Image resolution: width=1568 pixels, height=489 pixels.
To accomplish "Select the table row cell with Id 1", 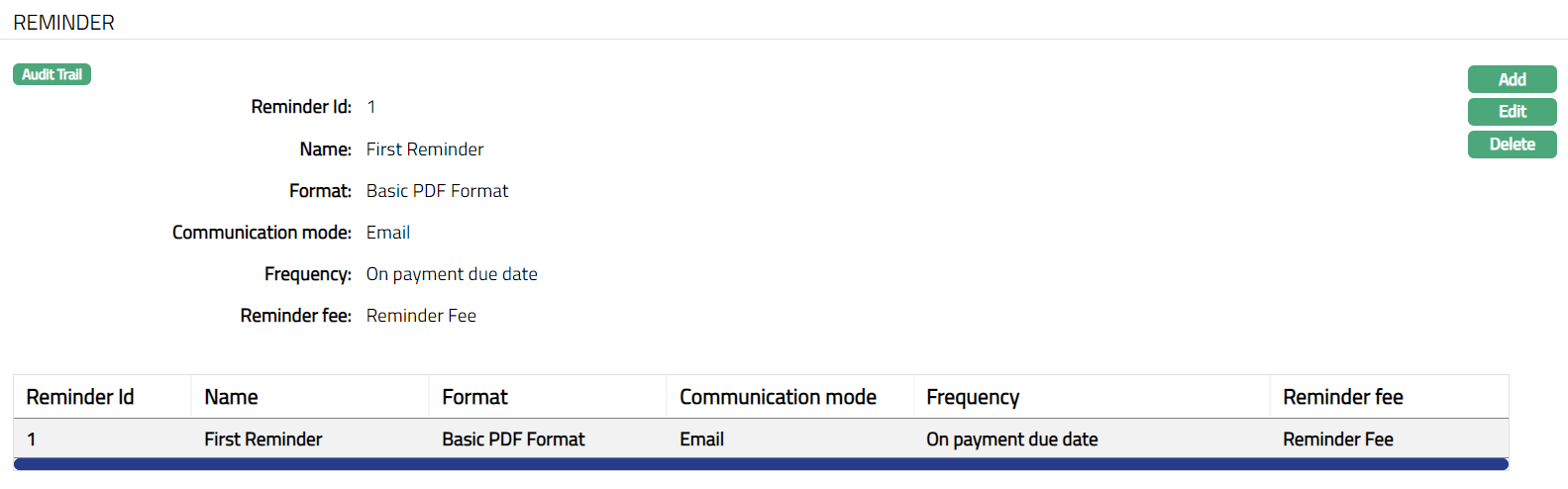I will (32, 440).
